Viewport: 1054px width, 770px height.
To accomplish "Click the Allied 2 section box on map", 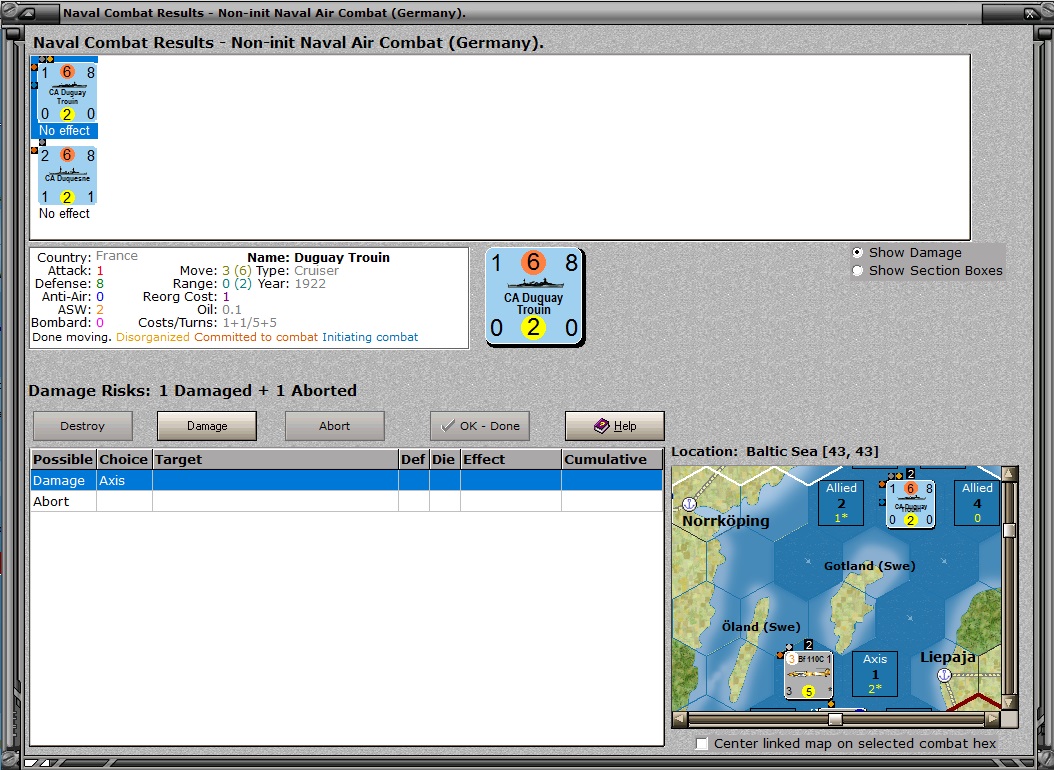I will click(842, 503).
